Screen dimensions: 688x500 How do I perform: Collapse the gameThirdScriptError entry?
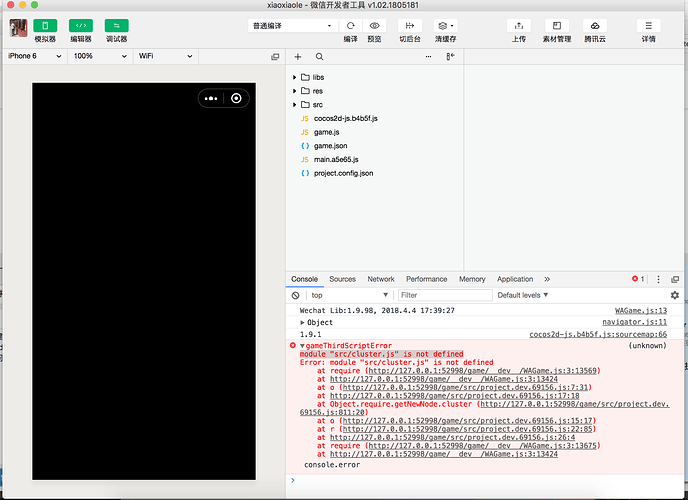coord(302,346)
